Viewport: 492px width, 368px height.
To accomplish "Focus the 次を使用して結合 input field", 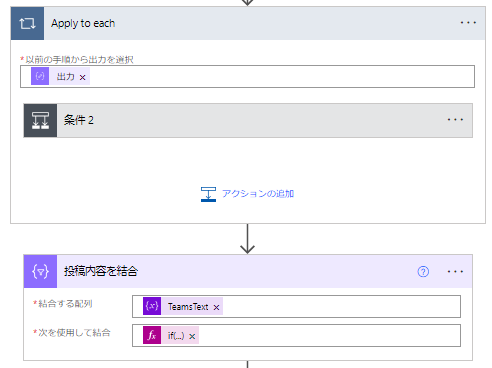I will click(296, 335).
